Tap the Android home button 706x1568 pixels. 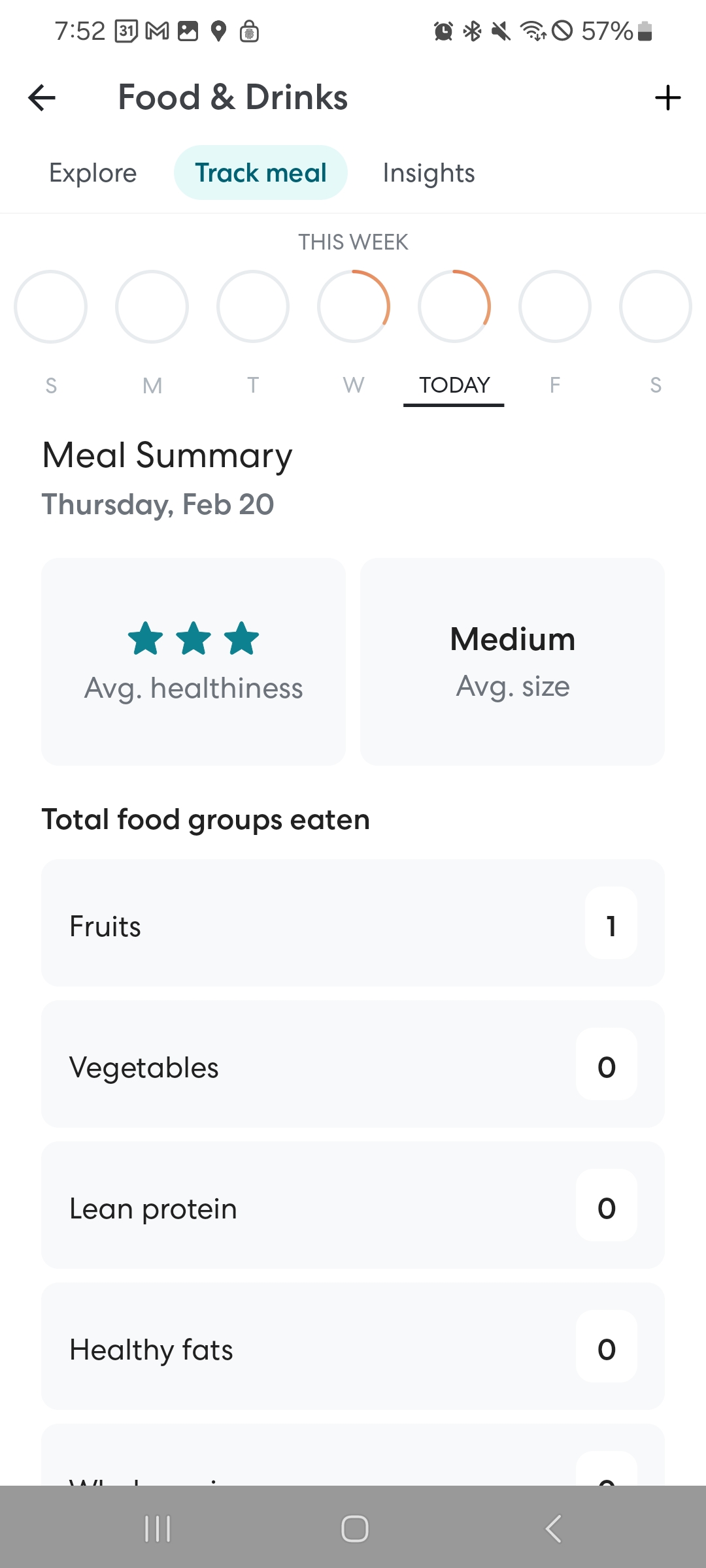[x=354, y=1529]
